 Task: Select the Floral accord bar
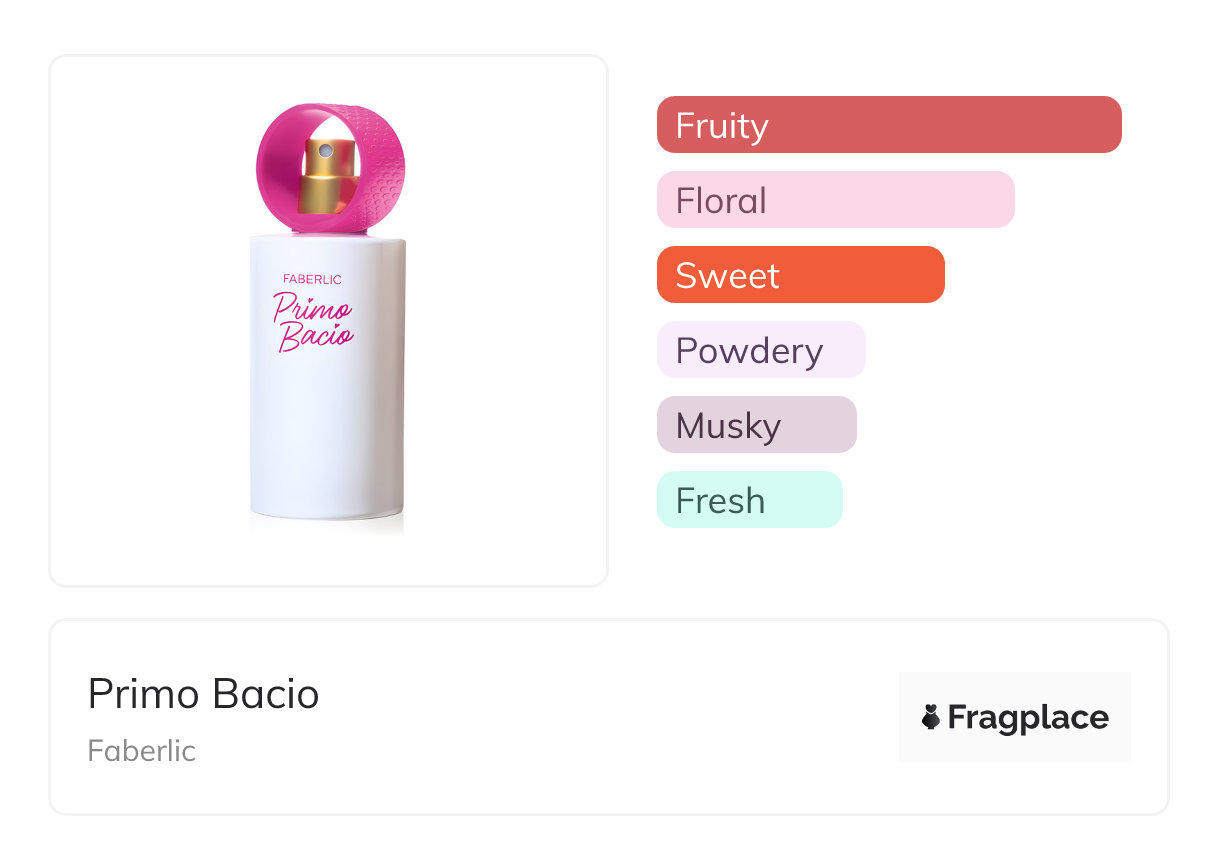click(x=835, y=200)
